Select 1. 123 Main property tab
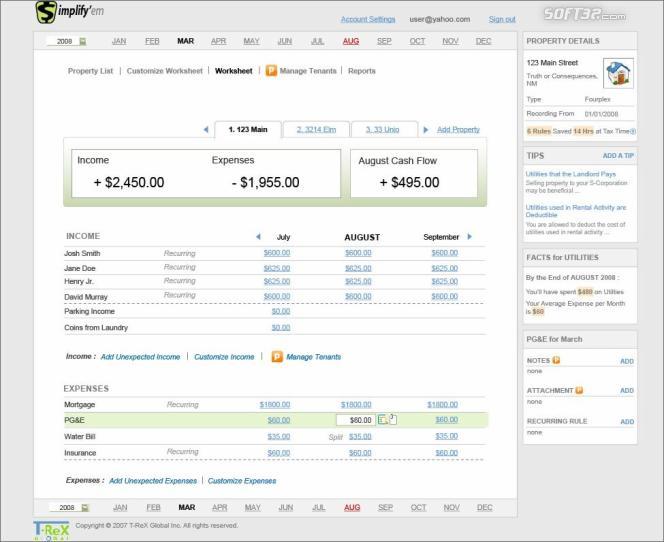Image resolution: width=664 pixels, height=542 pixels. 248,130
